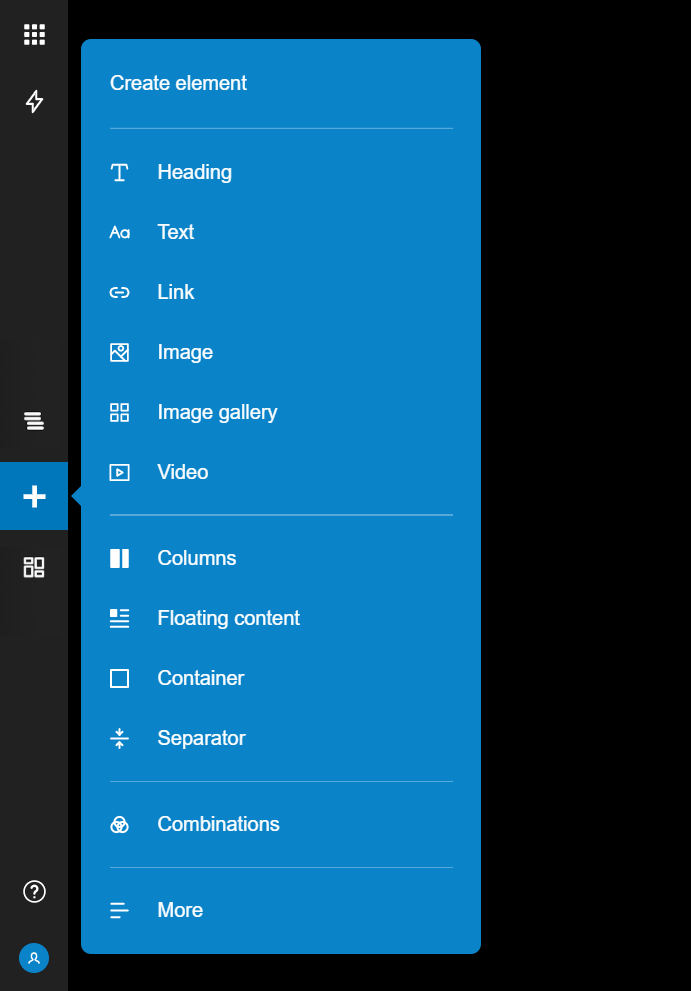Click the Floating content icon
Viewport: 691px width, 991px height.
pyautogui.click(x=119, y=619)
